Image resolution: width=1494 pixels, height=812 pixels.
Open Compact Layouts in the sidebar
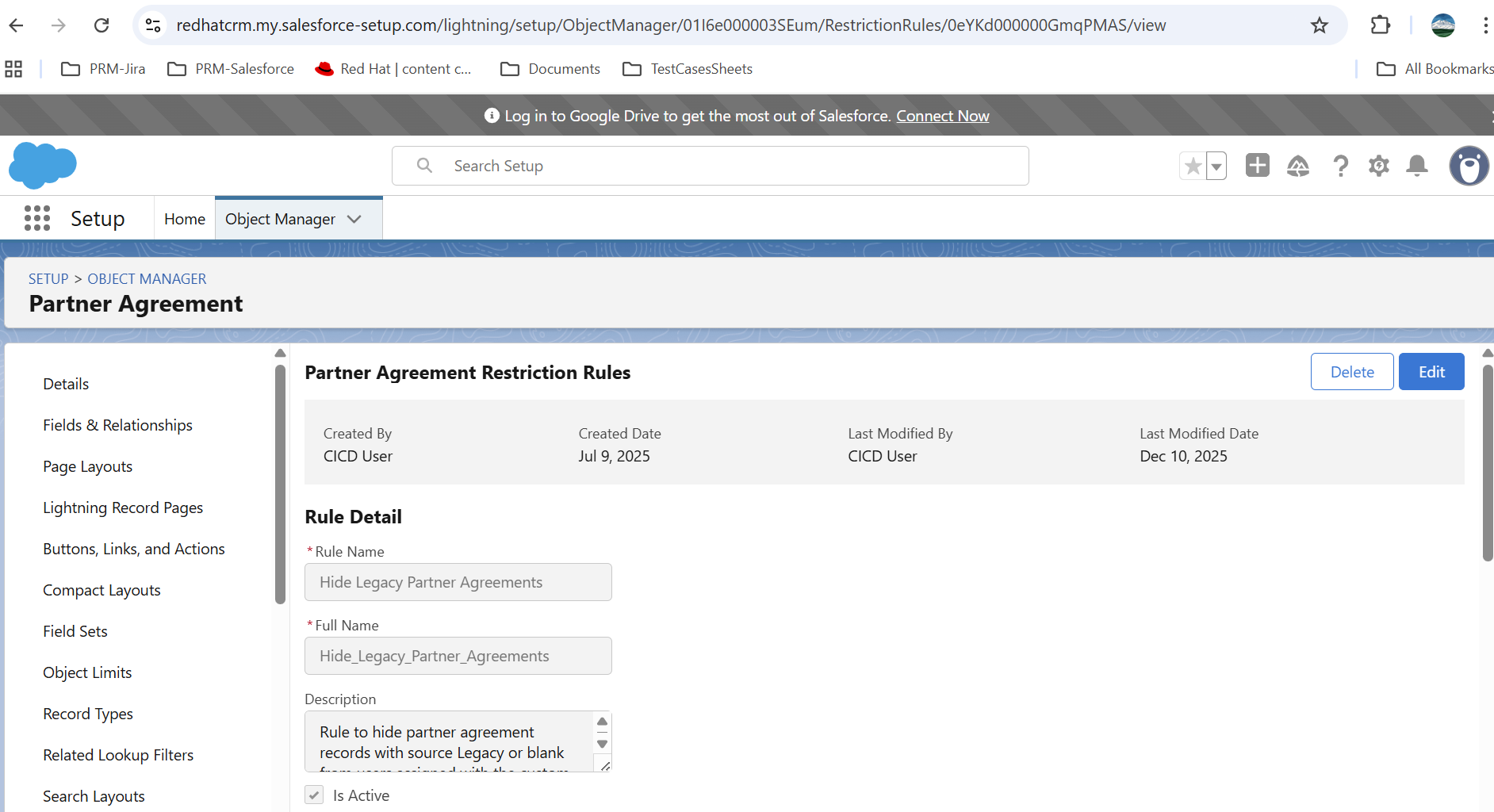[102, 590]
